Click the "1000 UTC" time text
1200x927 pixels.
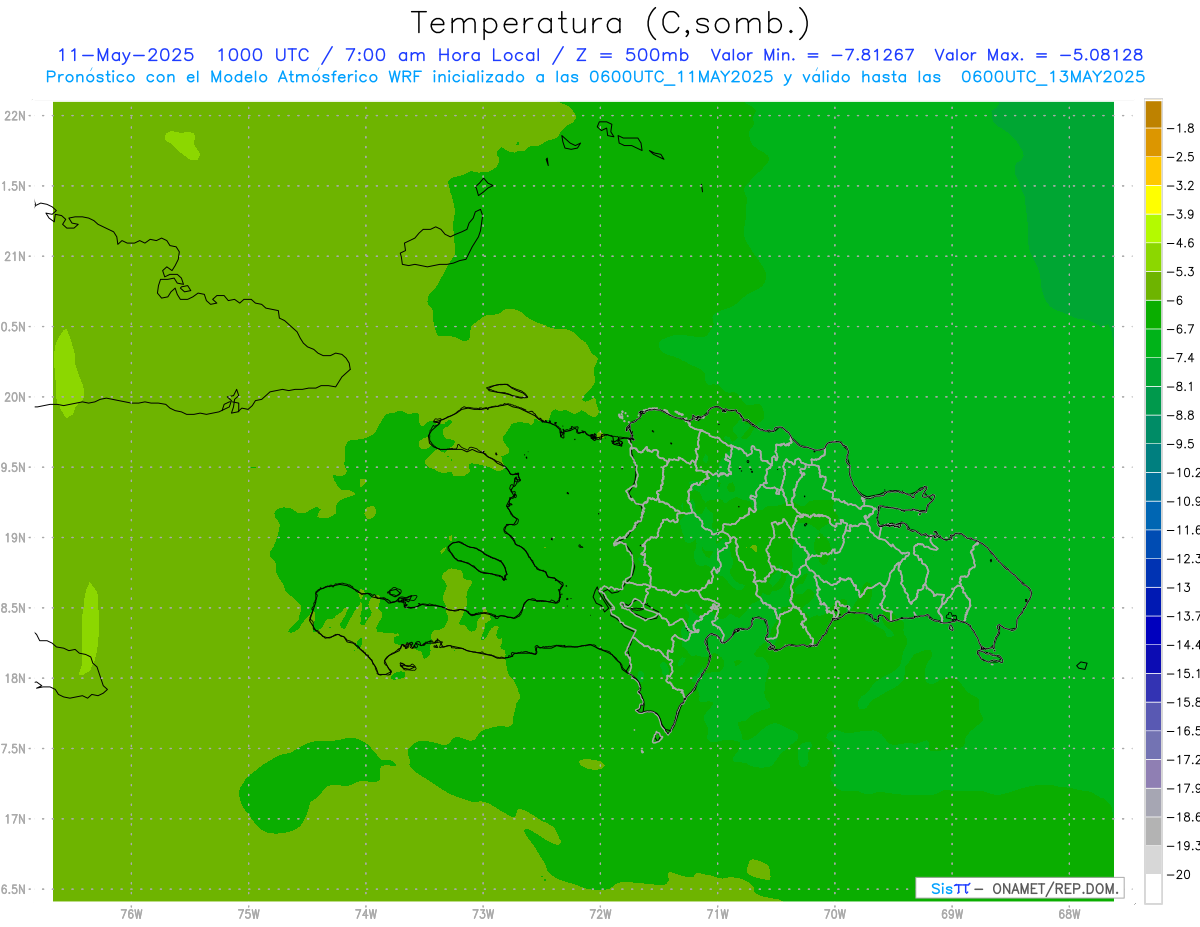coord(264,55)
